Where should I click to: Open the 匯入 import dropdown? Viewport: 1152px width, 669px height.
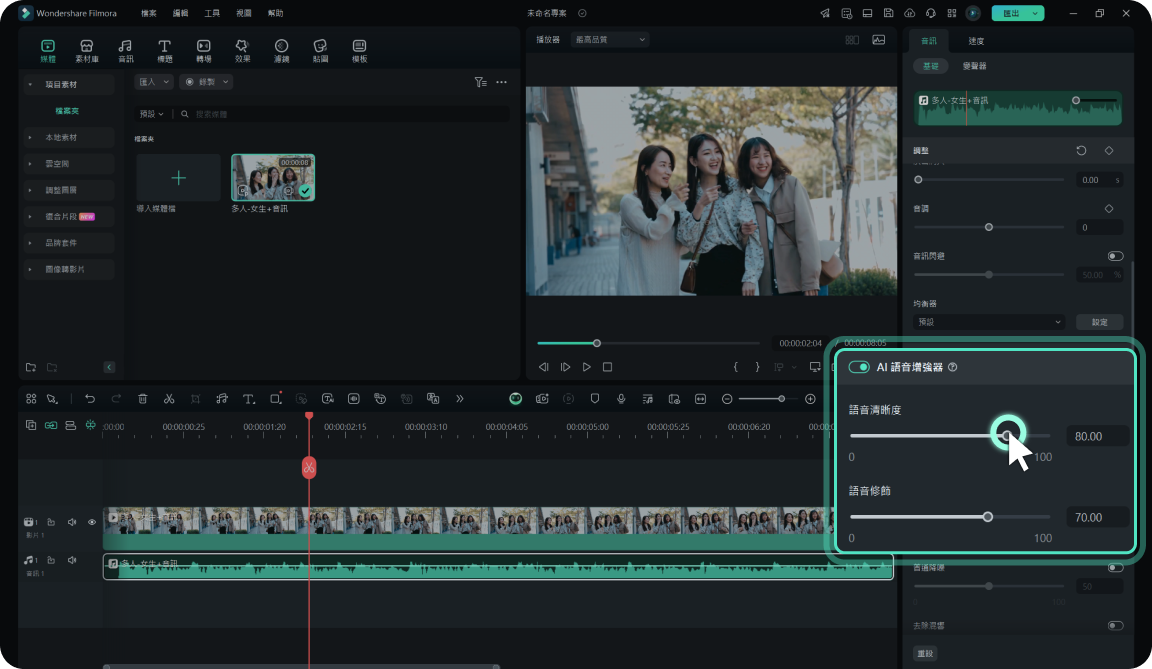(154, 82)
